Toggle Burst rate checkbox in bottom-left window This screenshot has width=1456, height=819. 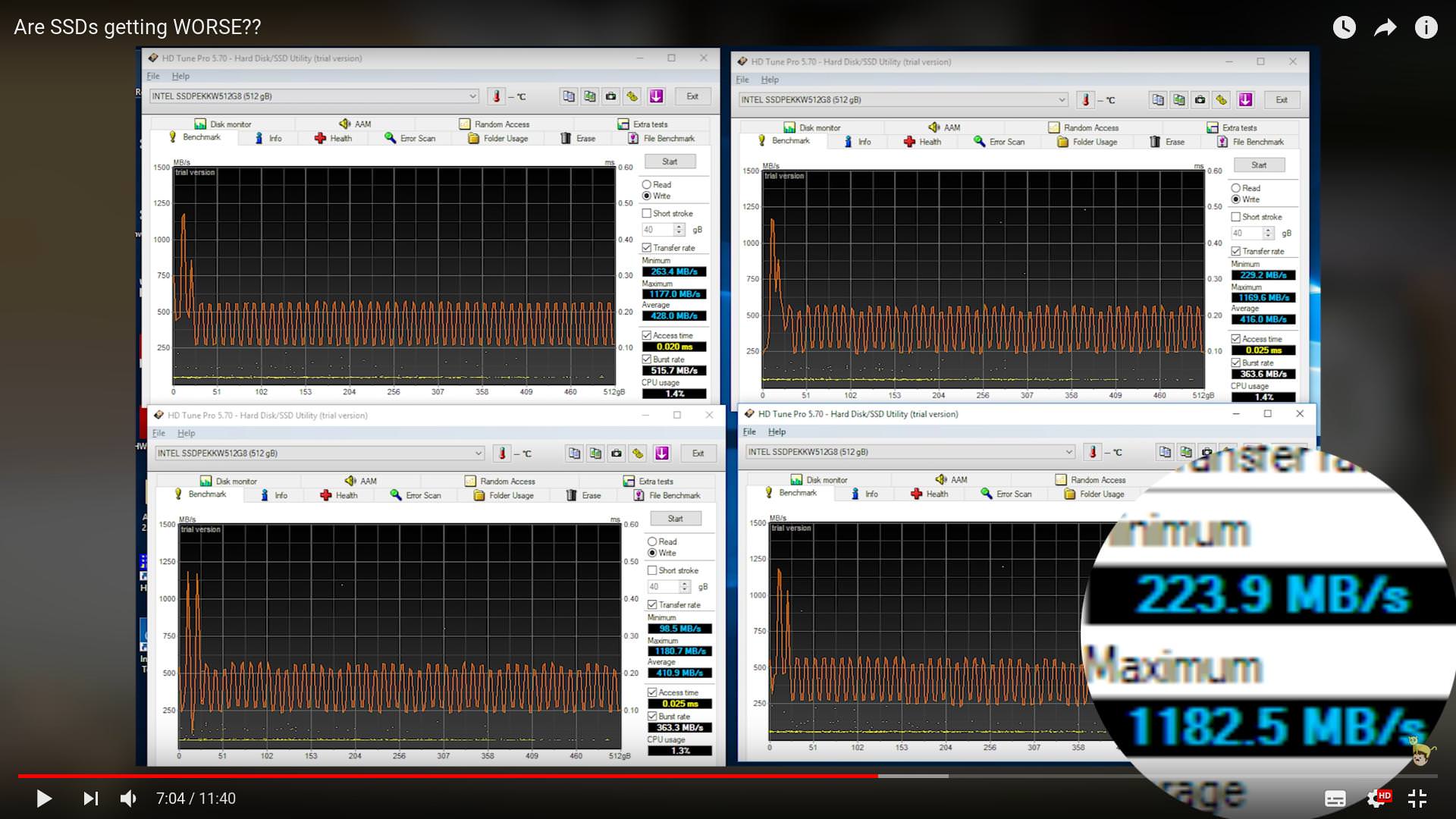(x=652, y=716)
